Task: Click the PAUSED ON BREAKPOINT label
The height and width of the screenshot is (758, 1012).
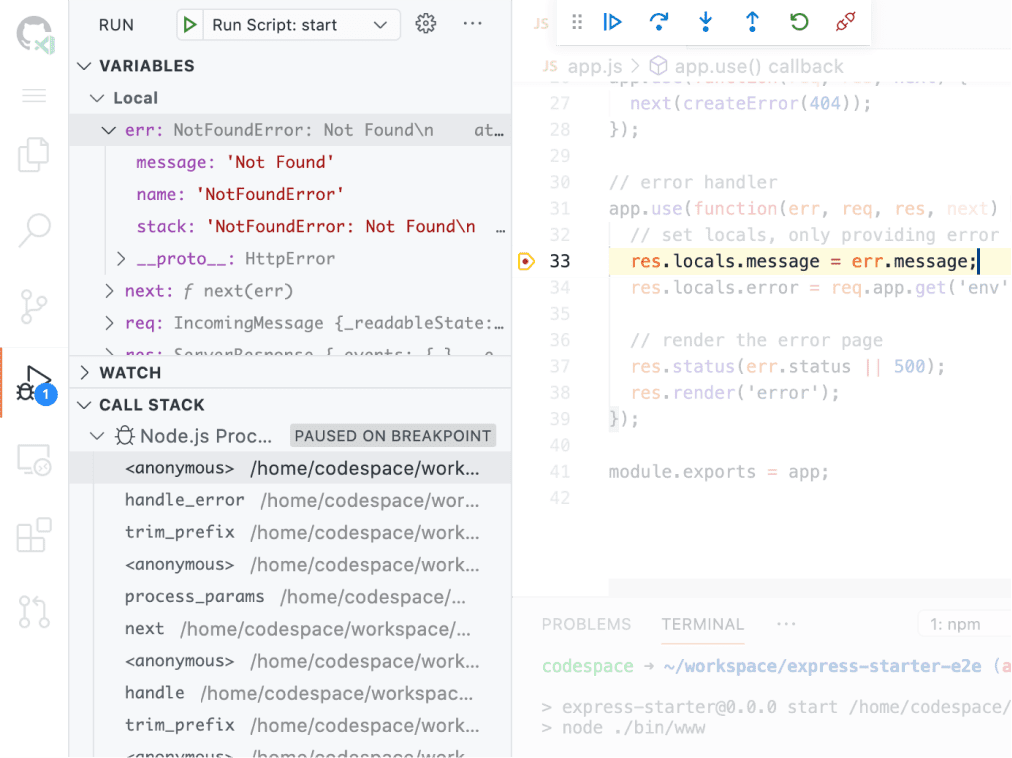Action: click(x=392, y=436)
